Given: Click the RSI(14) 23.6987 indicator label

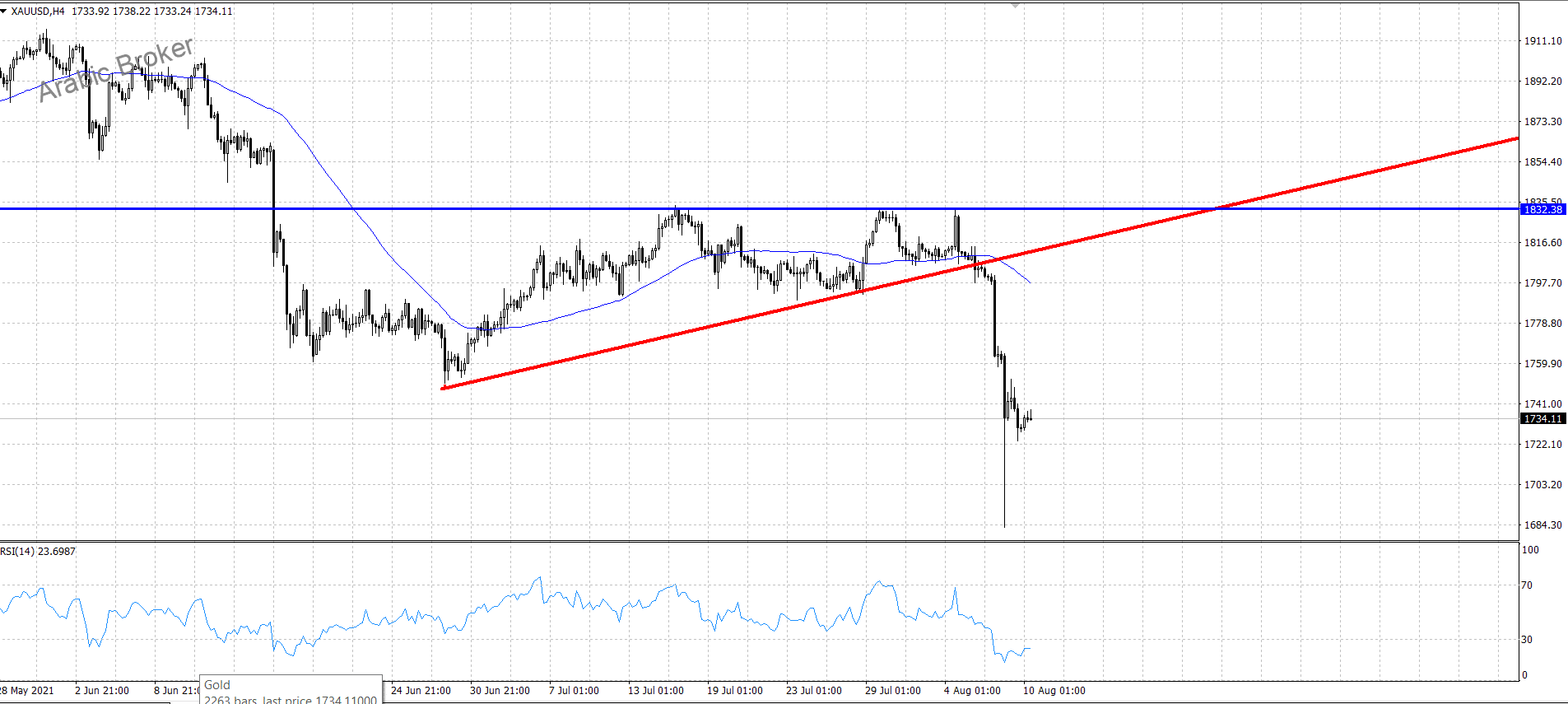Looking at the screenshot, I should [38, 552].
